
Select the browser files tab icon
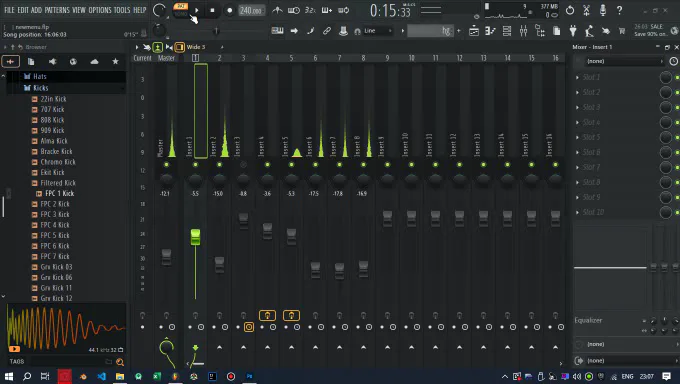coord(31,62)
